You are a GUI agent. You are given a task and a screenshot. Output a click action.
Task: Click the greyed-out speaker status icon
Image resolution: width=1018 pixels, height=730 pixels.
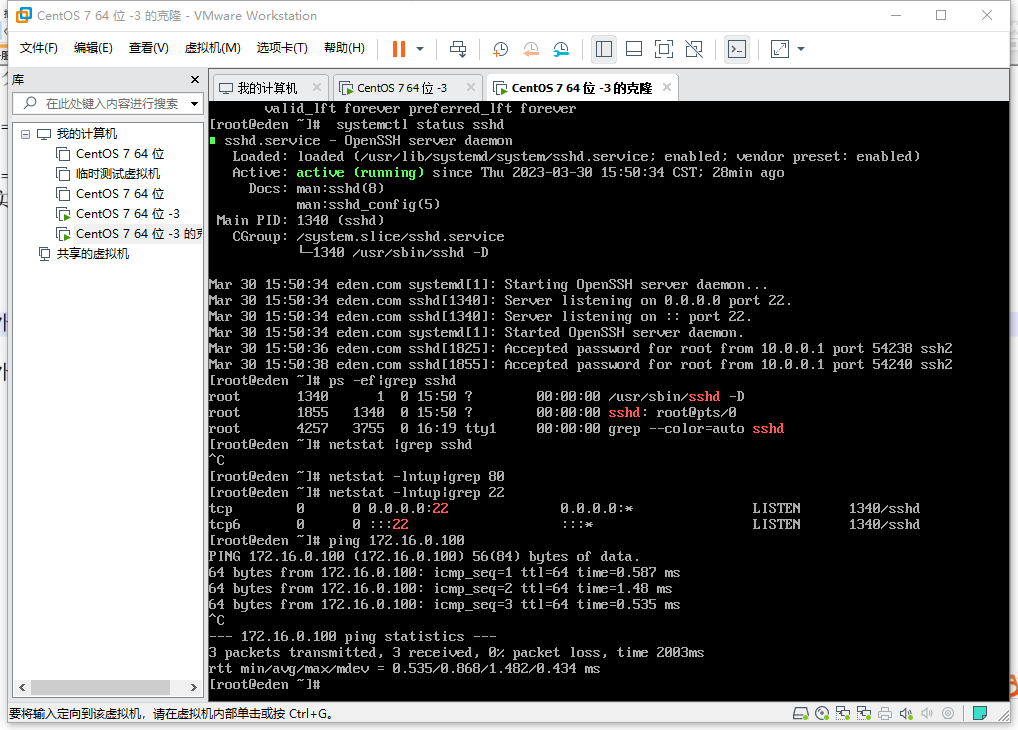927,714
